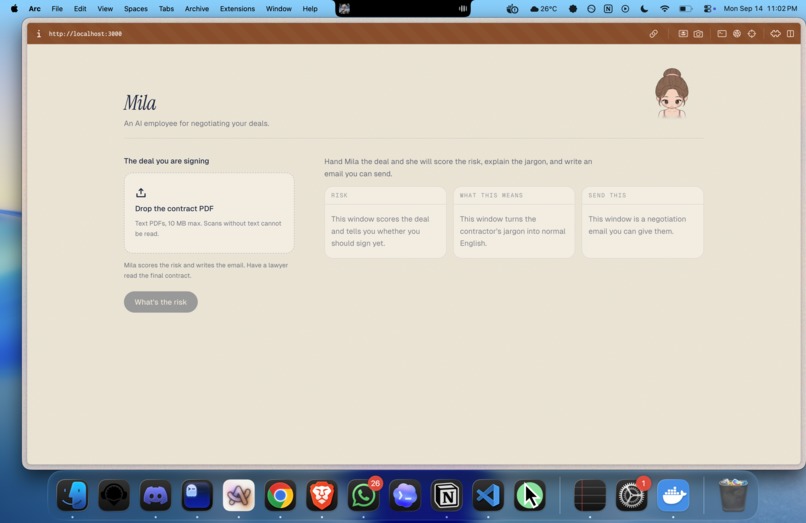
Task: Toggle split view icon in toolbar
Action: 790,33
